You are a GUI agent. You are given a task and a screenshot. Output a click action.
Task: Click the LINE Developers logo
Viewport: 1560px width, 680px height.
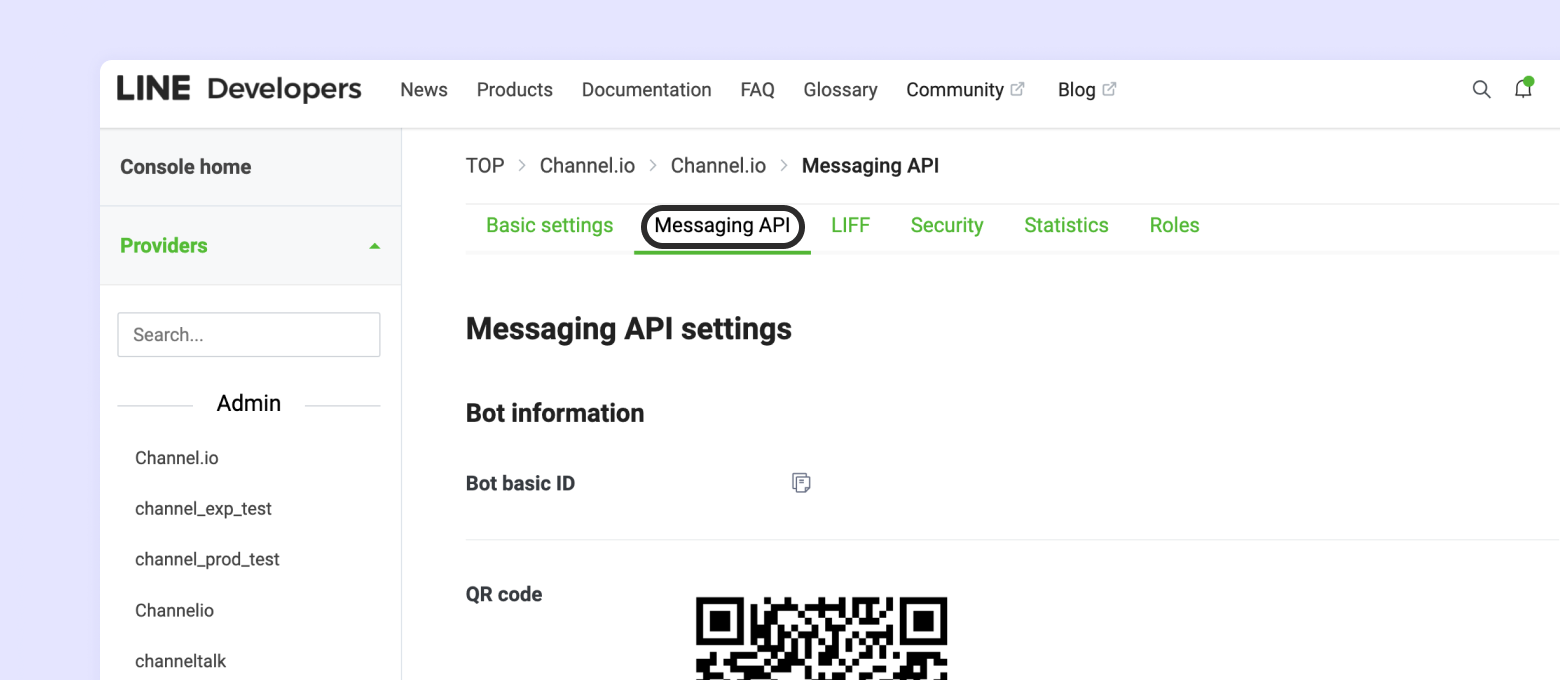pyautogui.click(x=239, y=89)
